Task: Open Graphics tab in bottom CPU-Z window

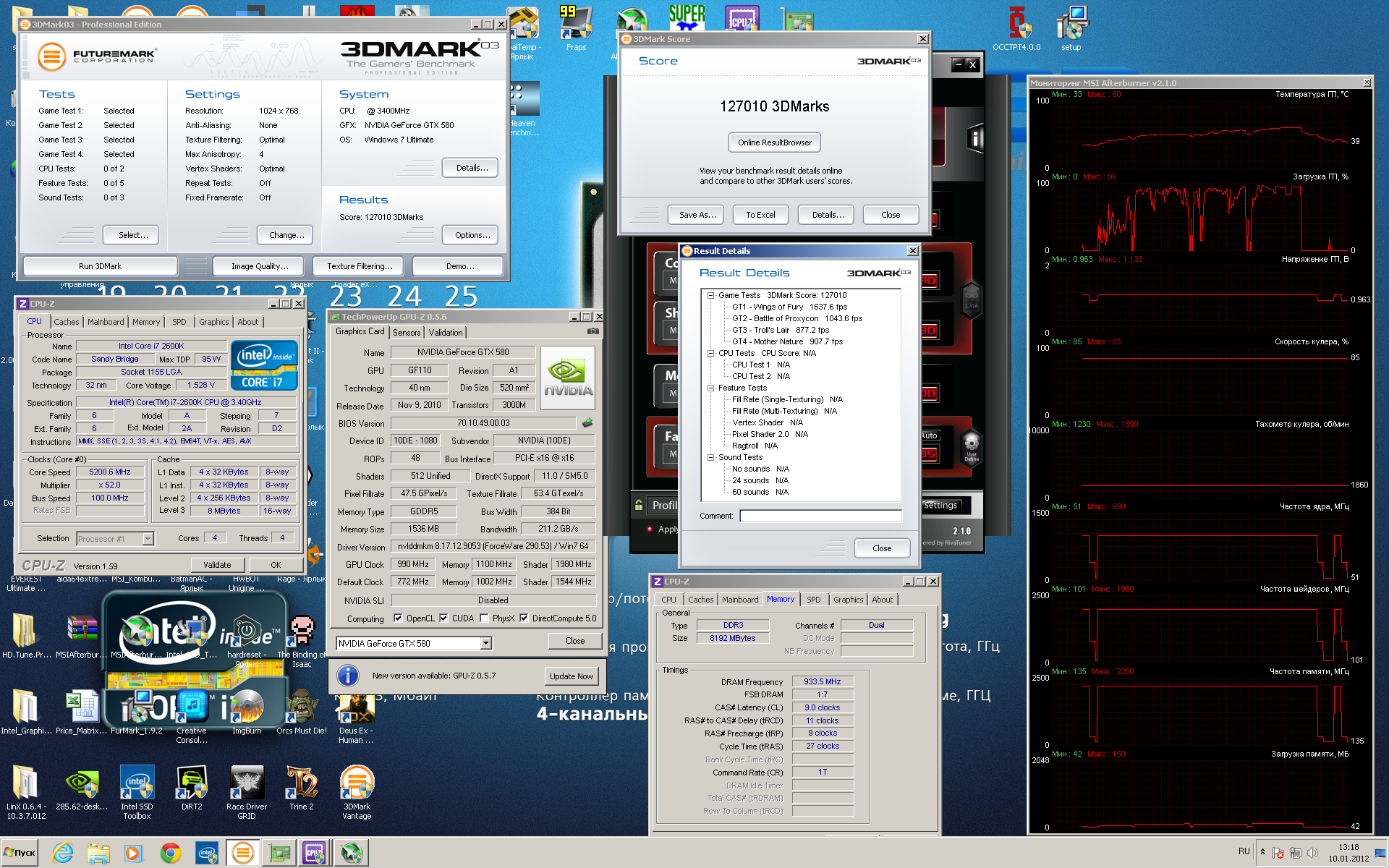Action: coord(848,600)
